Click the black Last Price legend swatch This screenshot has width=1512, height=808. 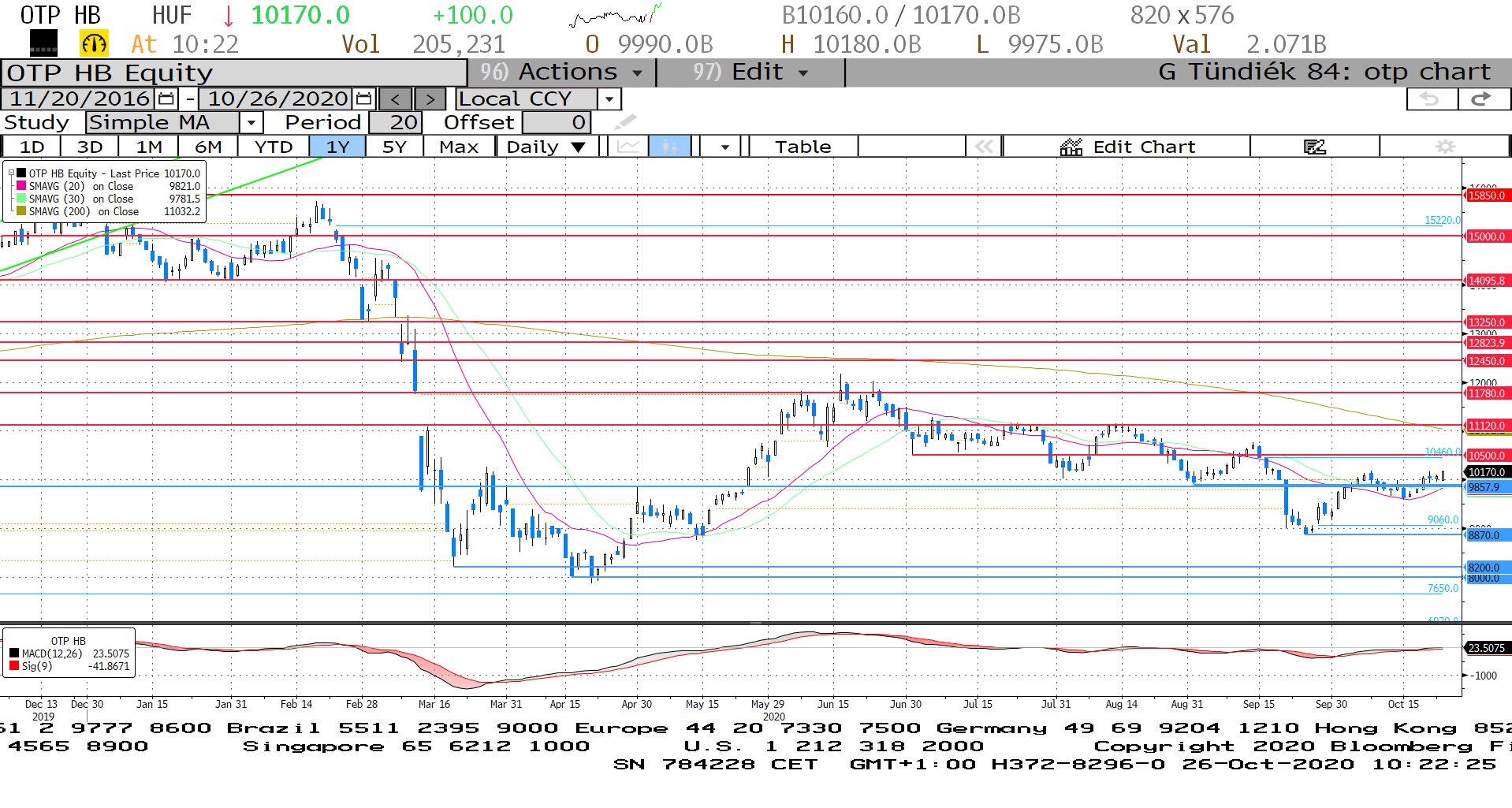pos(21,173)
